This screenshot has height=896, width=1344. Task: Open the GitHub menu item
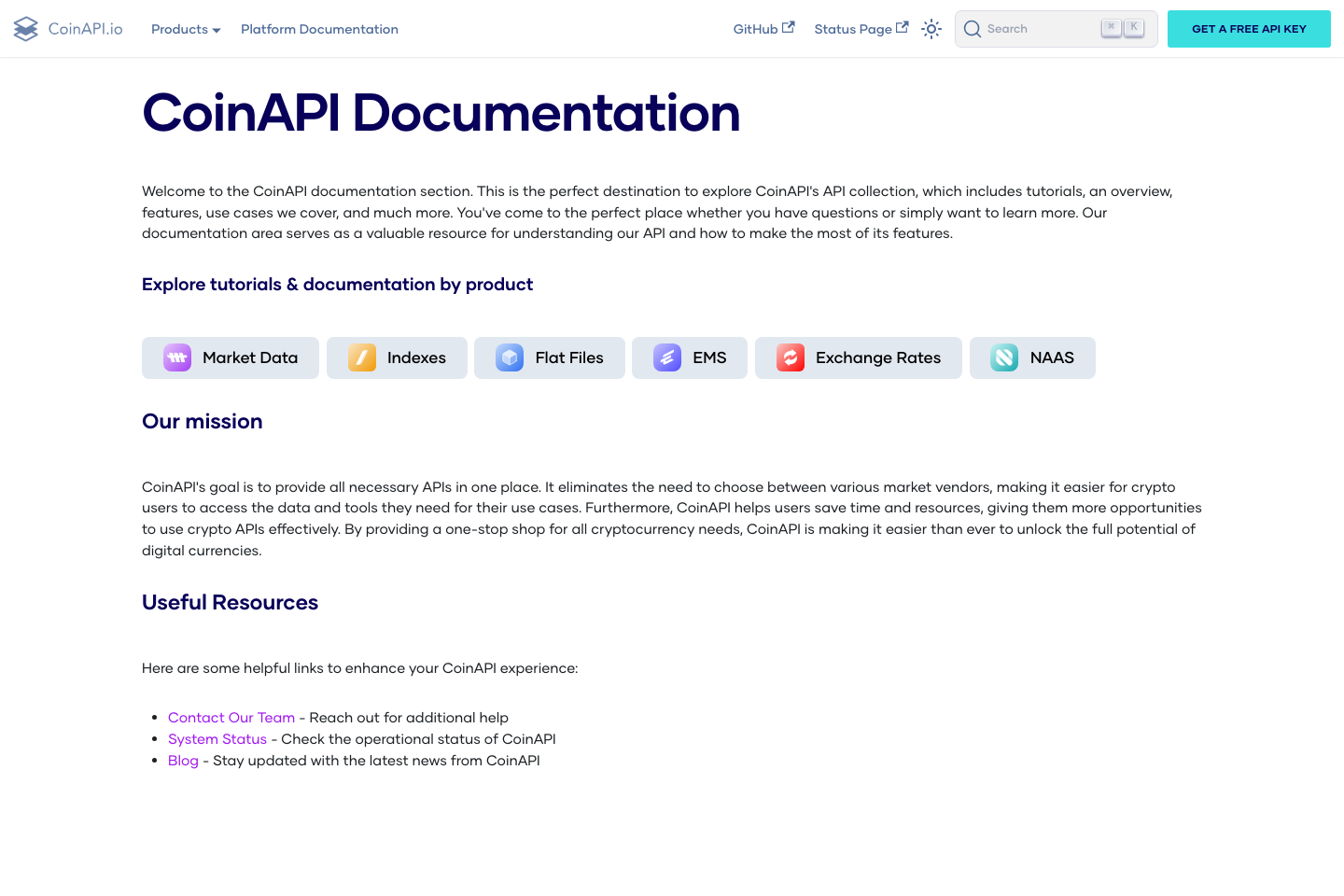[x=756, y=29]
